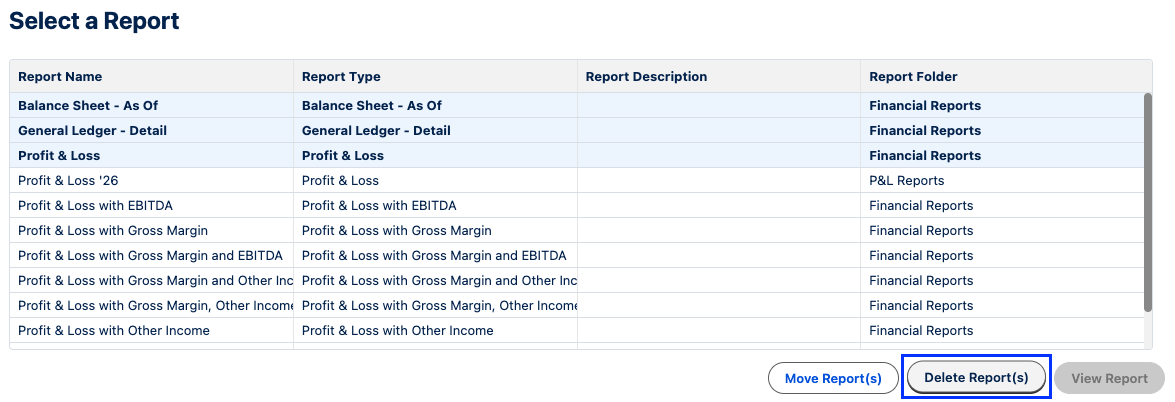Click the View Report button
This screenshot has height=402, width=1175.
[1109, 379]
